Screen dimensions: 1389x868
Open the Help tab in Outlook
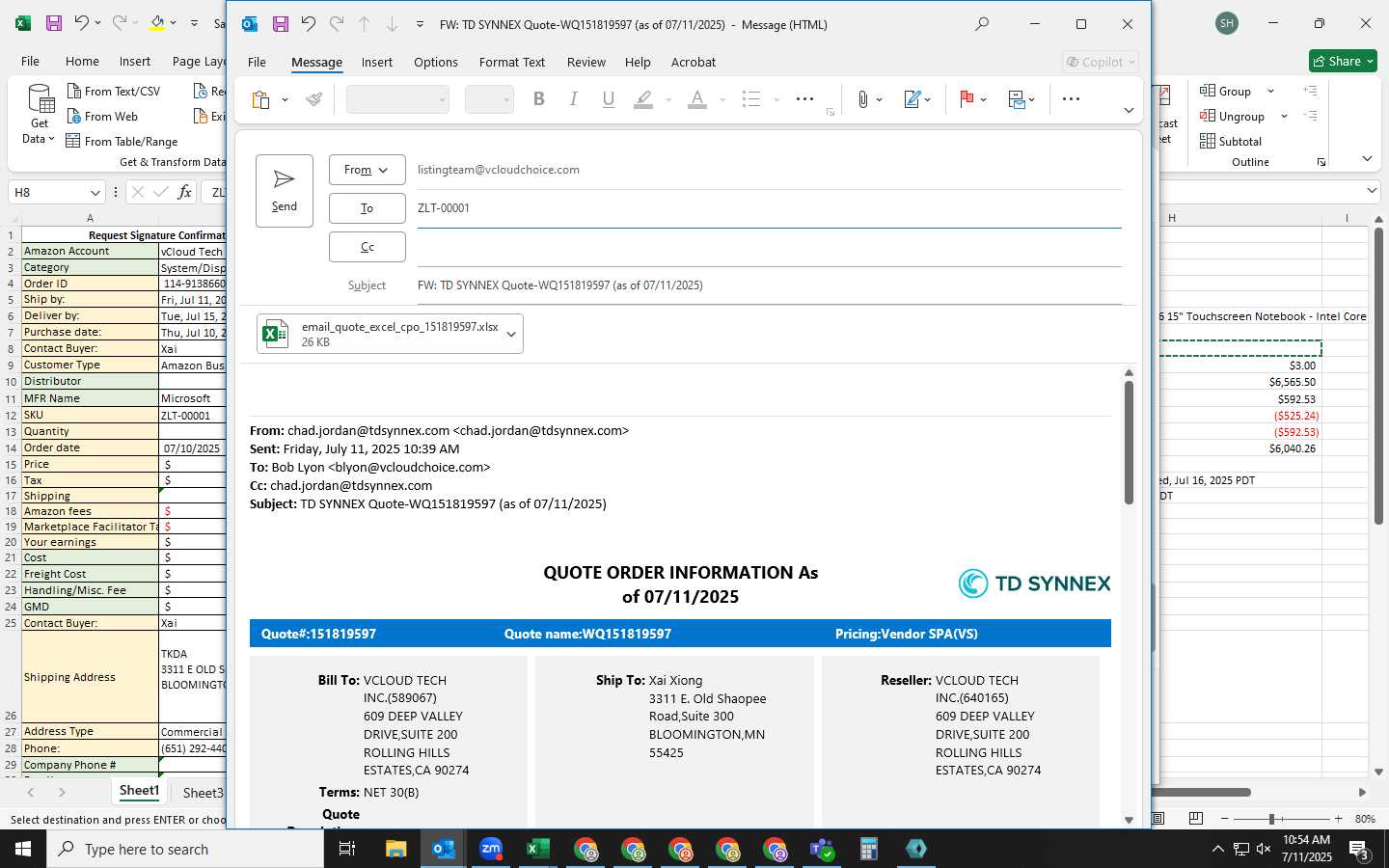click(x=638, y=62)
